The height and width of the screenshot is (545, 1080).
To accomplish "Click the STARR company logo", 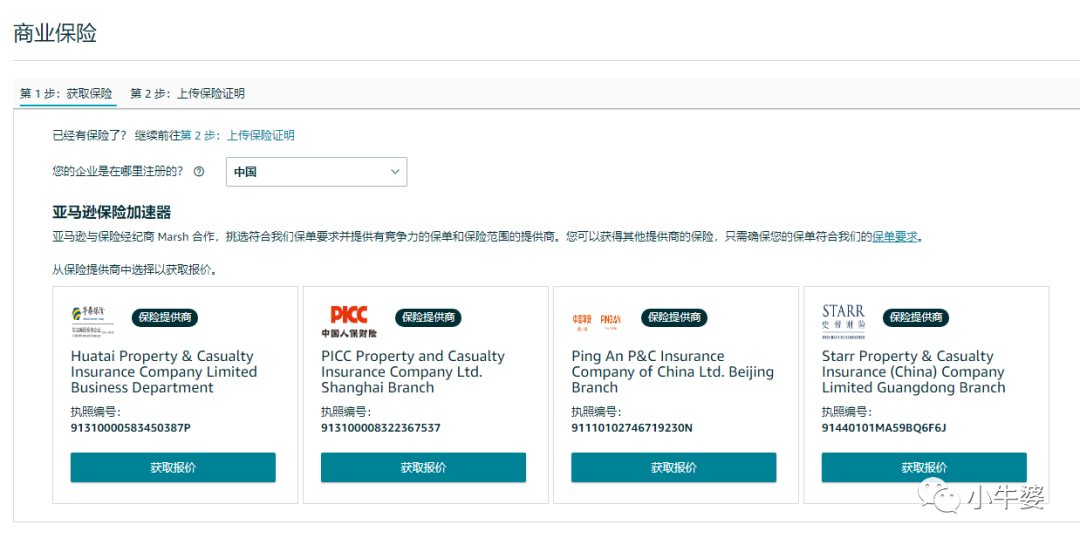I will [x=843, y=322].
